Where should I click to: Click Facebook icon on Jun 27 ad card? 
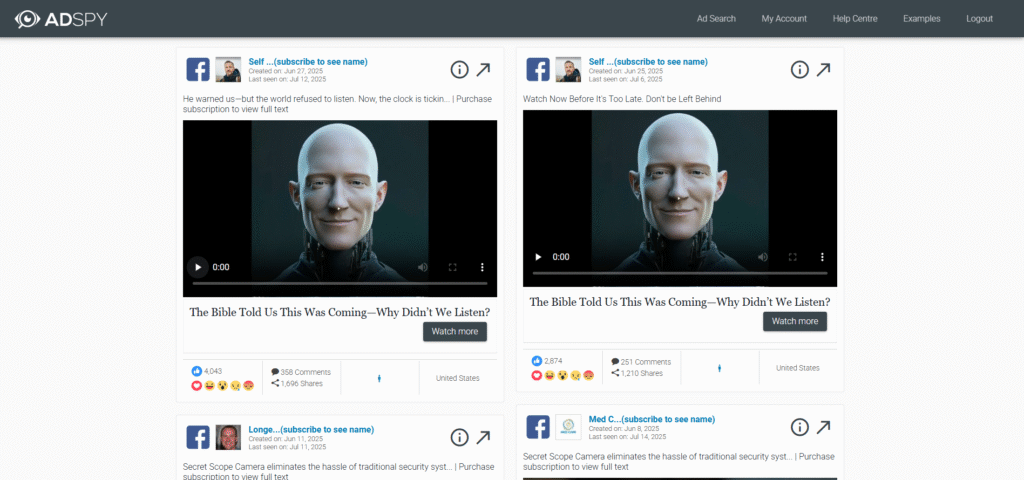pos(198,69)
